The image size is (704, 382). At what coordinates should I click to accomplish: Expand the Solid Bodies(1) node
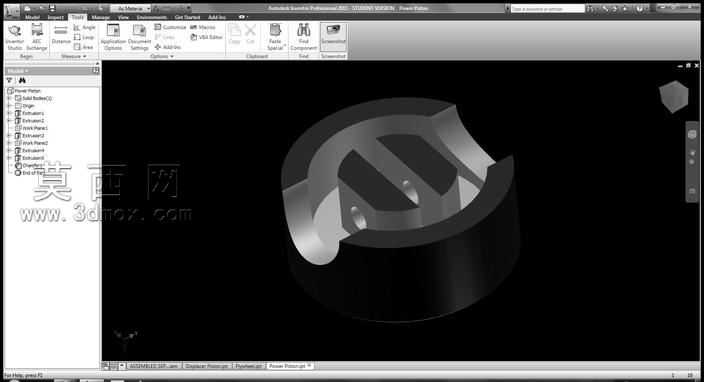[9, 98]
